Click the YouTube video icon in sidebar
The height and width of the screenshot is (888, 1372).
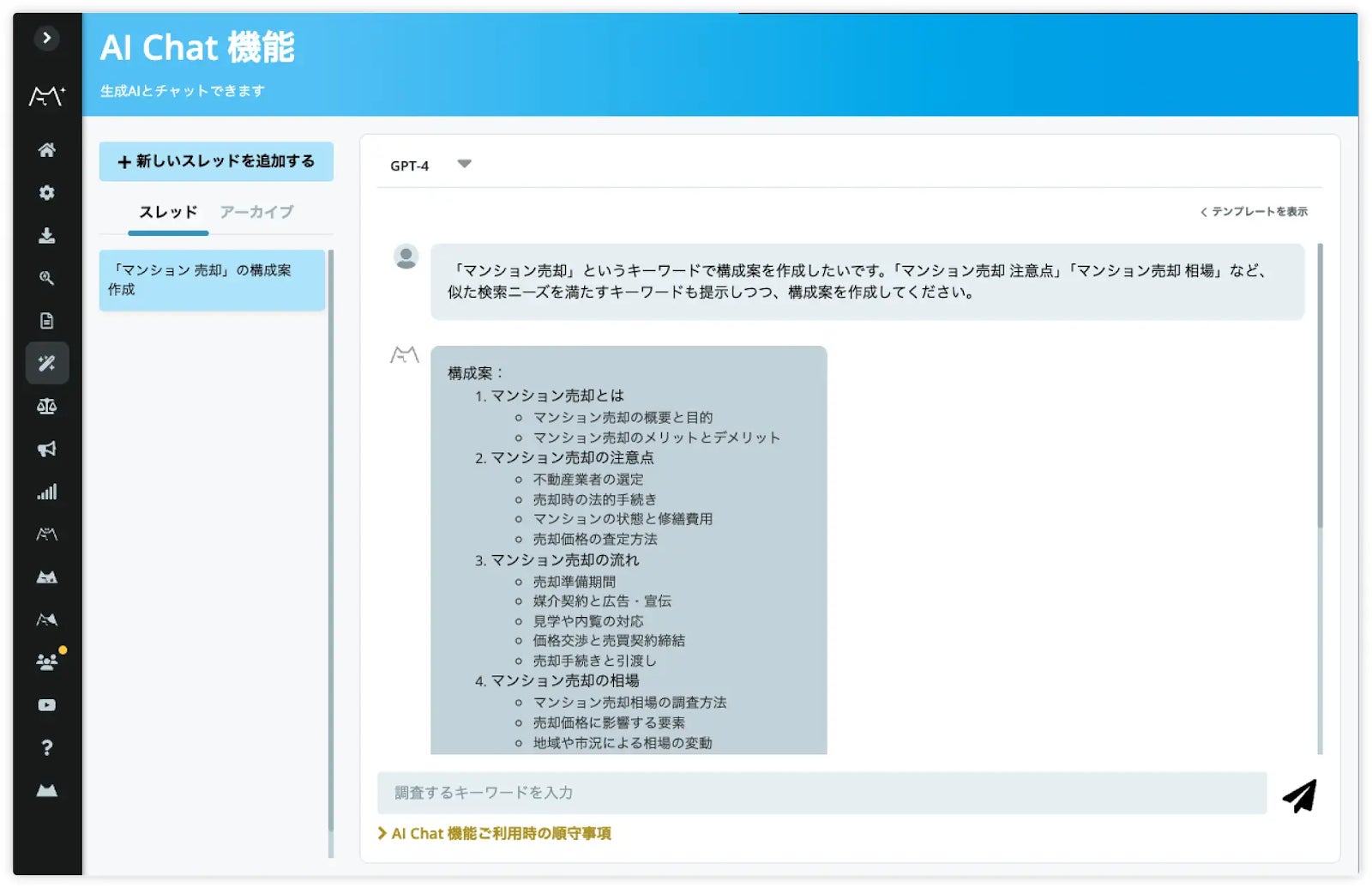pos(47,705)
